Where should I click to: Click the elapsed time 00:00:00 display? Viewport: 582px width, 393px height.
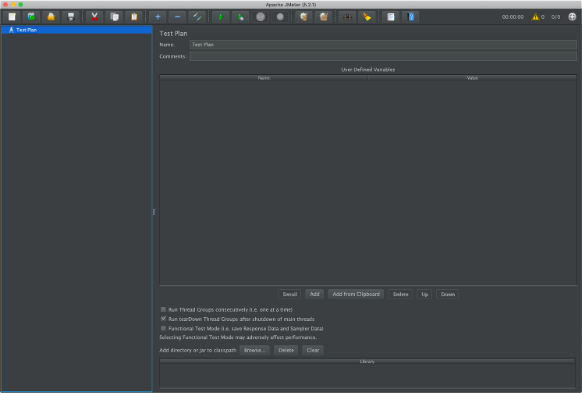(x=513, y=17)
